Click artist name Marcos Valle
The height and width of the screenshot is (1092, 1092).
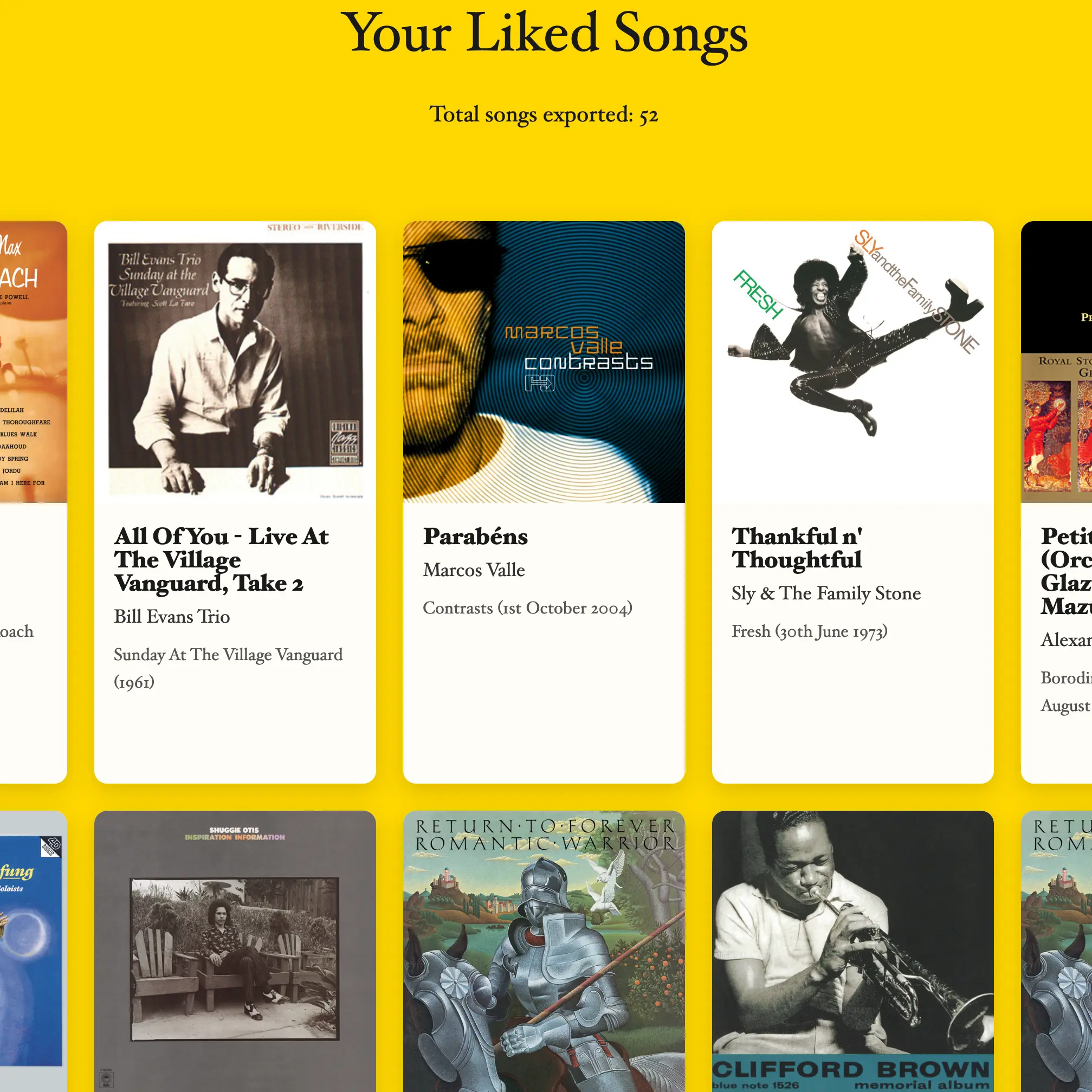474,570
